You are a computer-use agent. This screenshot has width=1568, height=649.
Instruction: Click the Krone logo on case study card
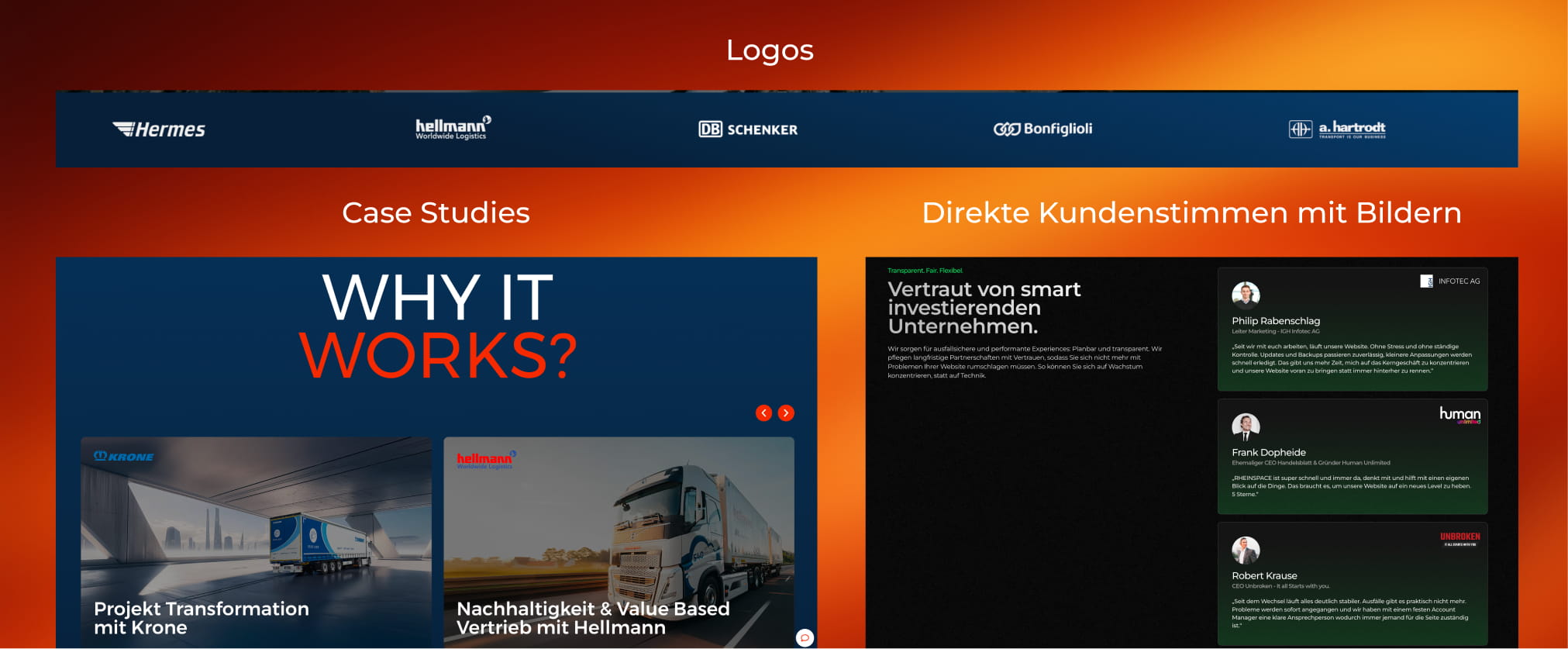tap(124, 457)
